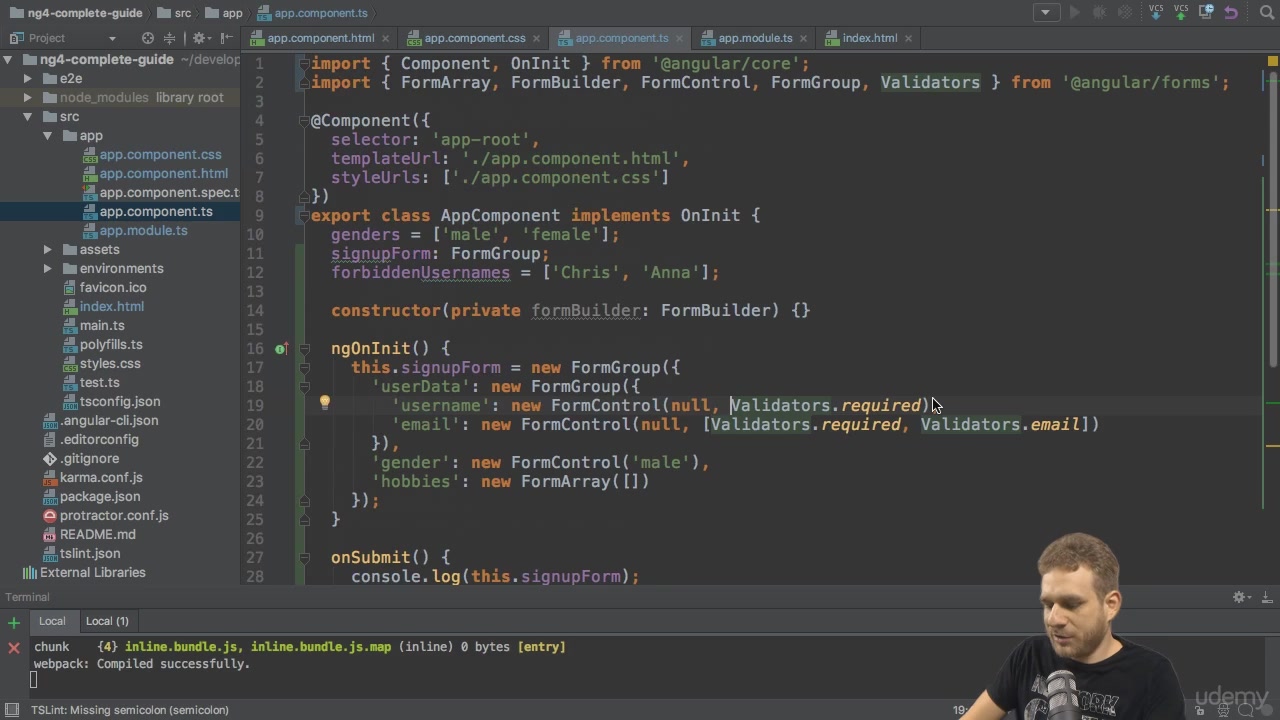Expand the assets folder

click(47, 249)
